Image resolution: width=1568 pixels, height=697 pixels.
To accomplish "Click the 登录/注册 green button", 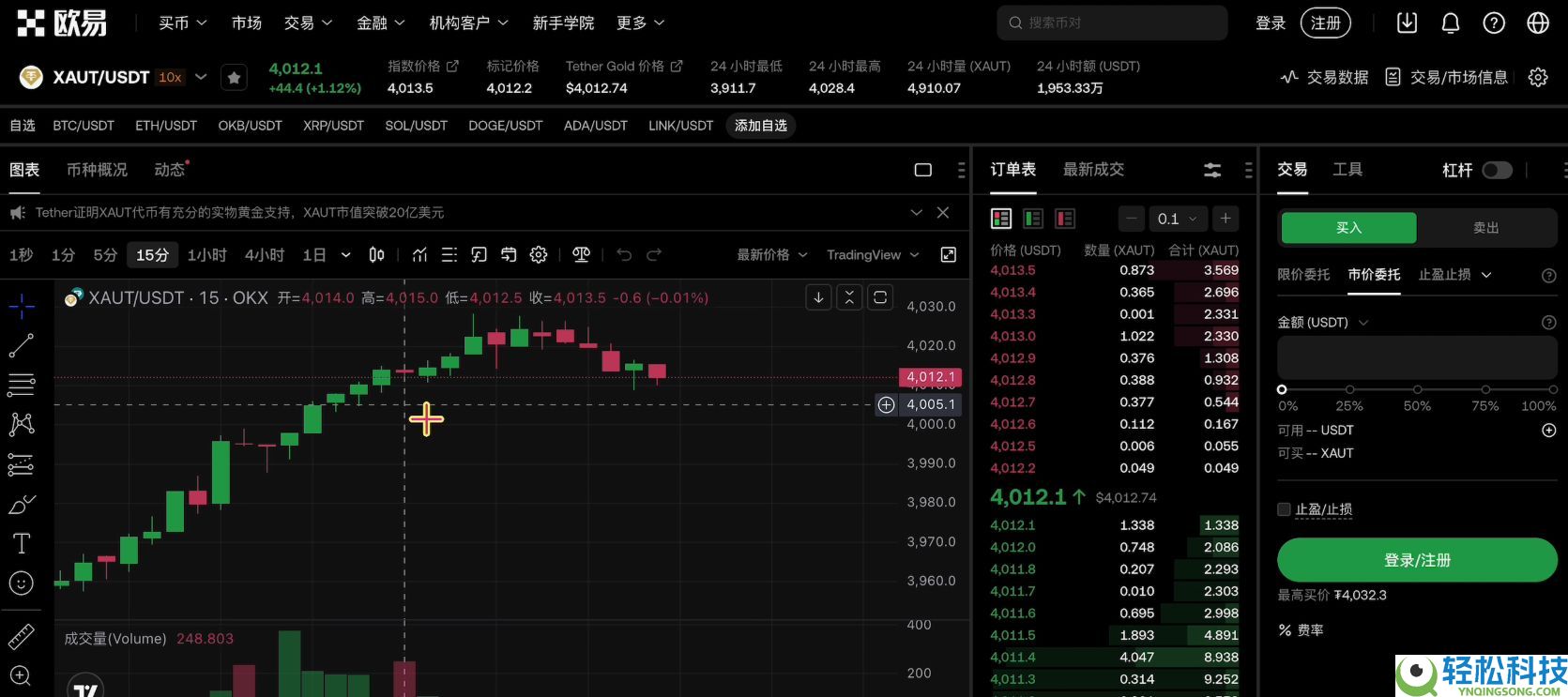I will tap(1417, 560).
